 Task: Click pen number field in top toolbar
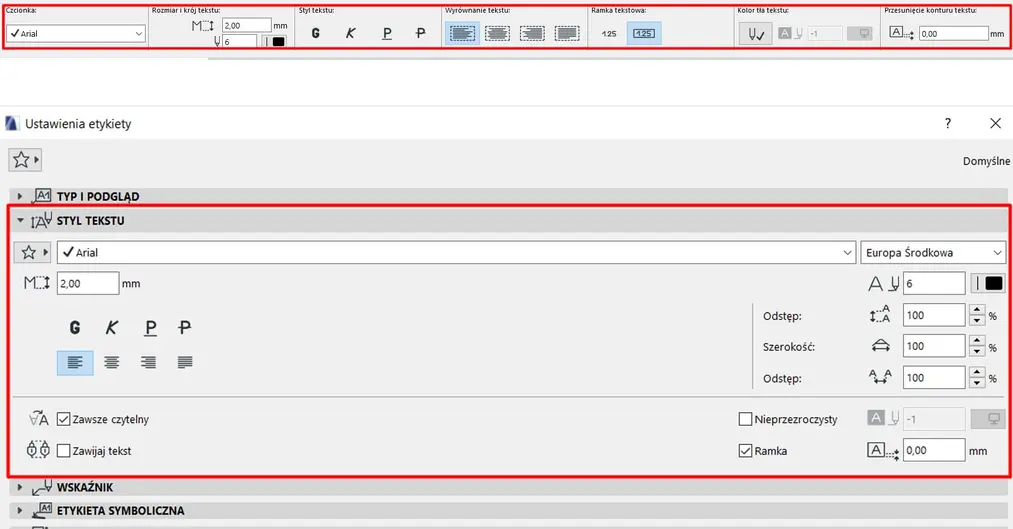pos(240,41)
